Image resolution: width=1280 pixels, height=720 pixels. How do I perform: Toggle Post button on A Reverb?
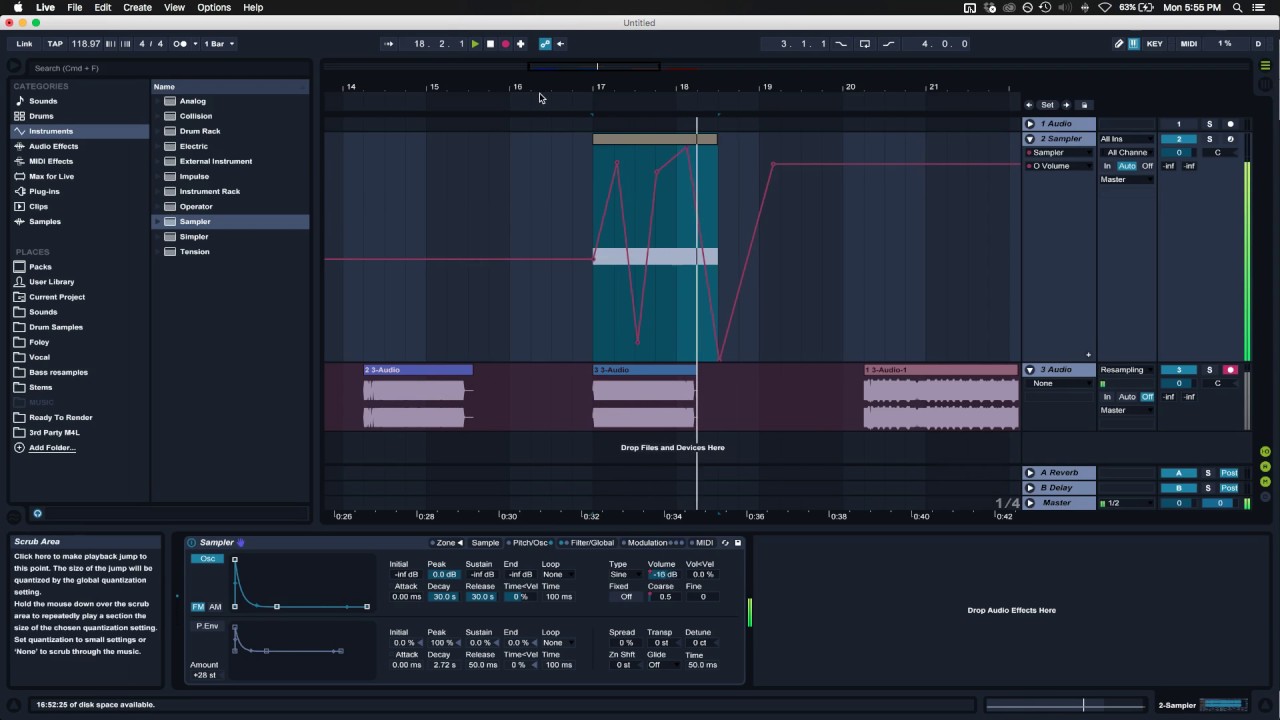1229,473
